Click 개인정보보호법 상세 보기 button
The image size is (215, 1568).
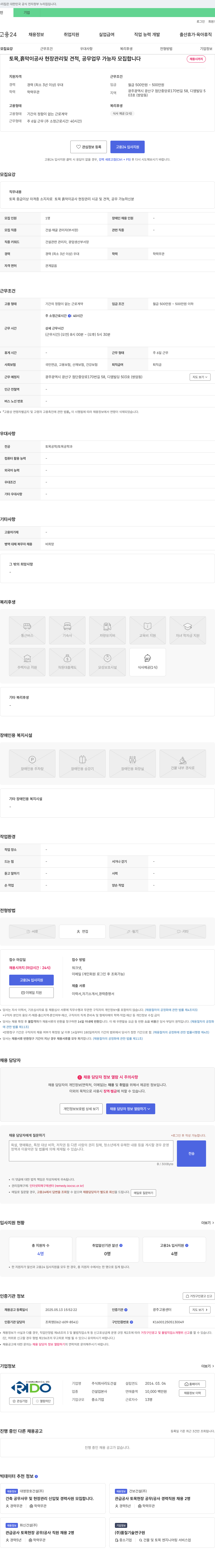(x=81, y=1109)
